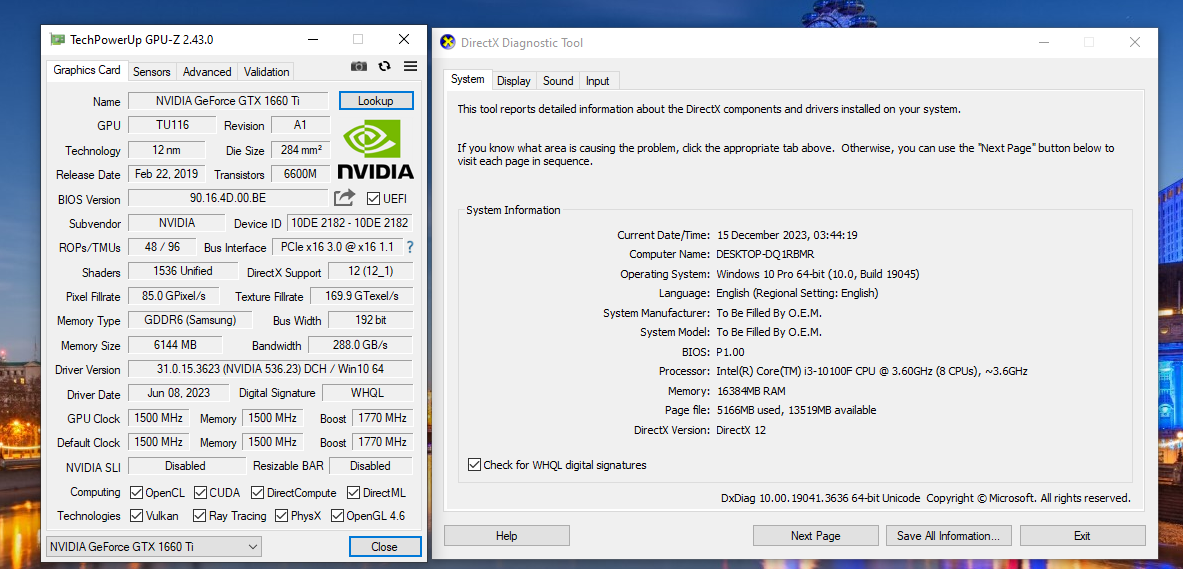Click the Memory 16384MB RAM text
This screenshot has height=569, width=1183.
point(751,391)
